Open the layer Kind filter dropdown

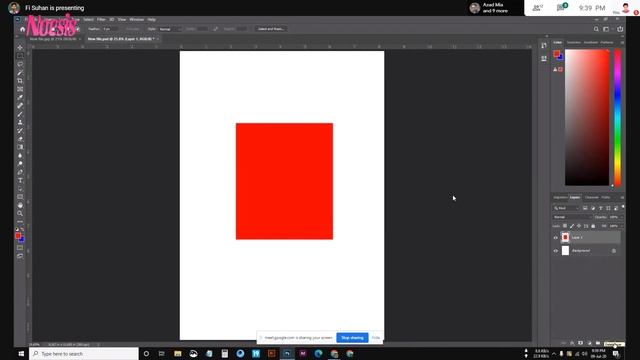tap(566, 208)
